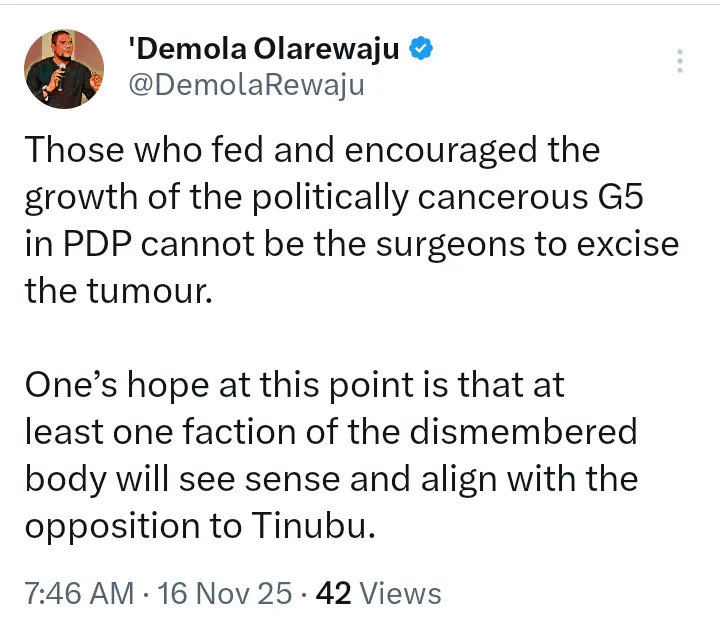Click the number 42 in views
The image size is (720, 633).
[x=332, y=593]
